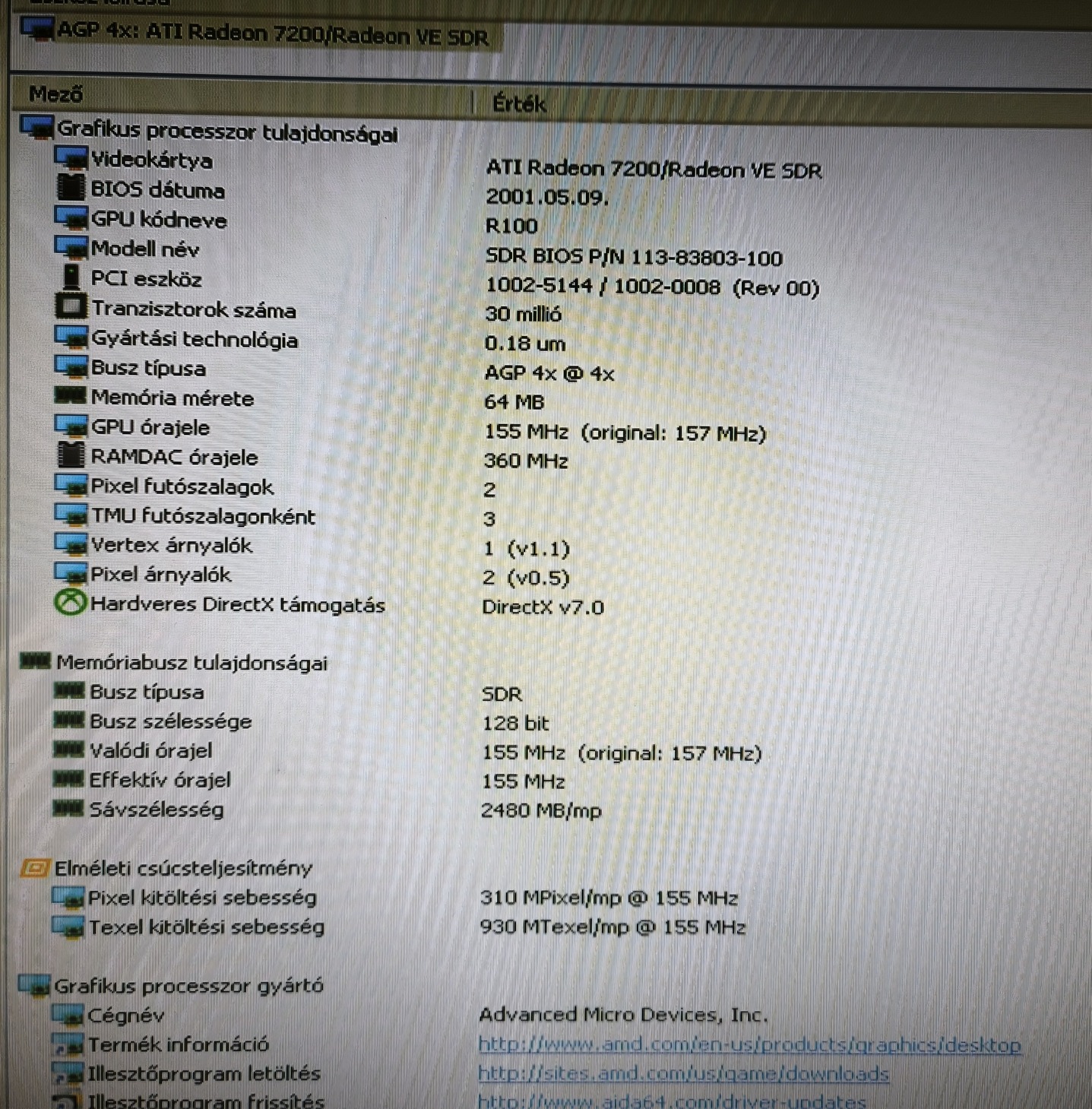This screenshot has height=1109, width=1092.
Task: Click the PCI eszköz card icon
Action: (71, 277)
